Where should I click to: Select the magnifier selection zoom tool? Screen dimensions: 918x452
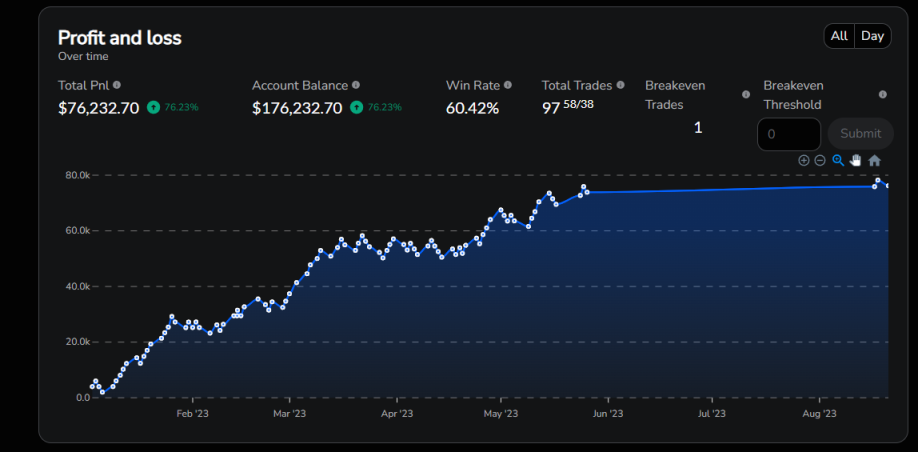tap(838, 161)
